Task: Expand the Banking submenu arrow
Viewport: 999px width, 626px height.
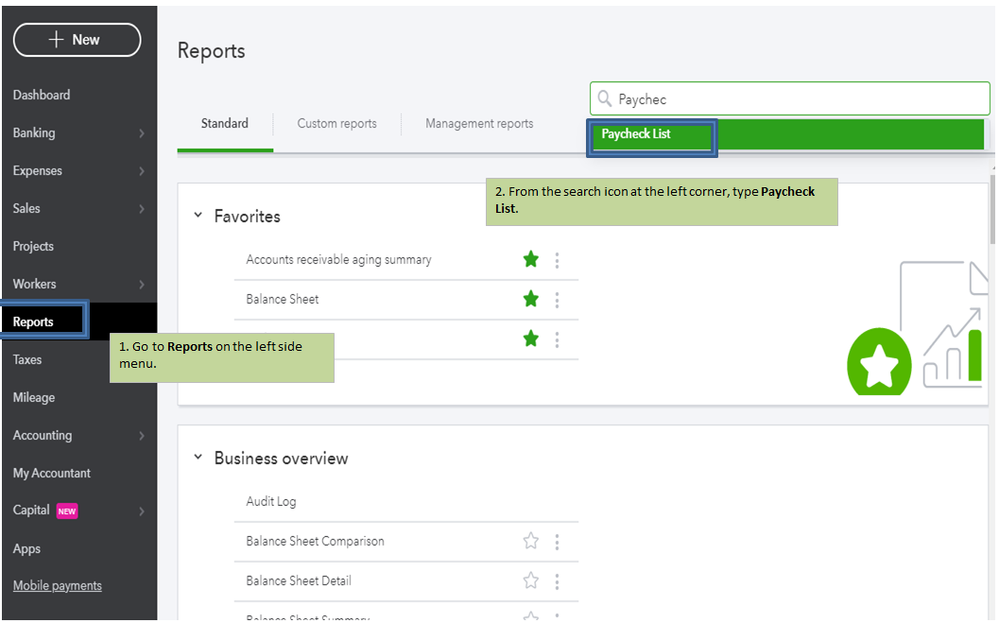Action: (x=141, y=133)
